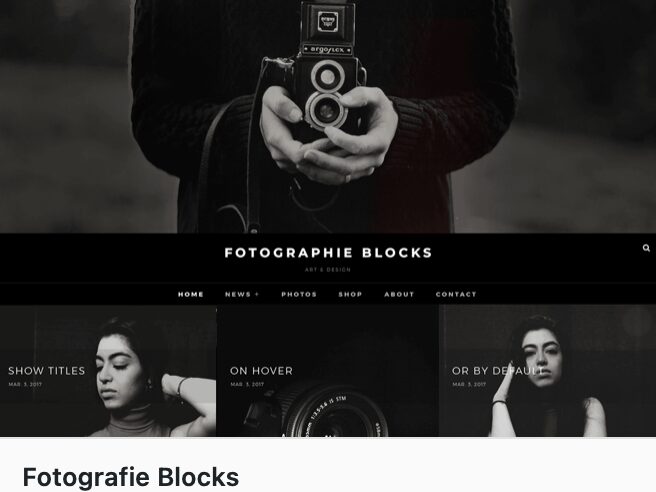This screenshot has height=492, width=656.
Task: Open the Shop menu link
Action: click(350, 294)
